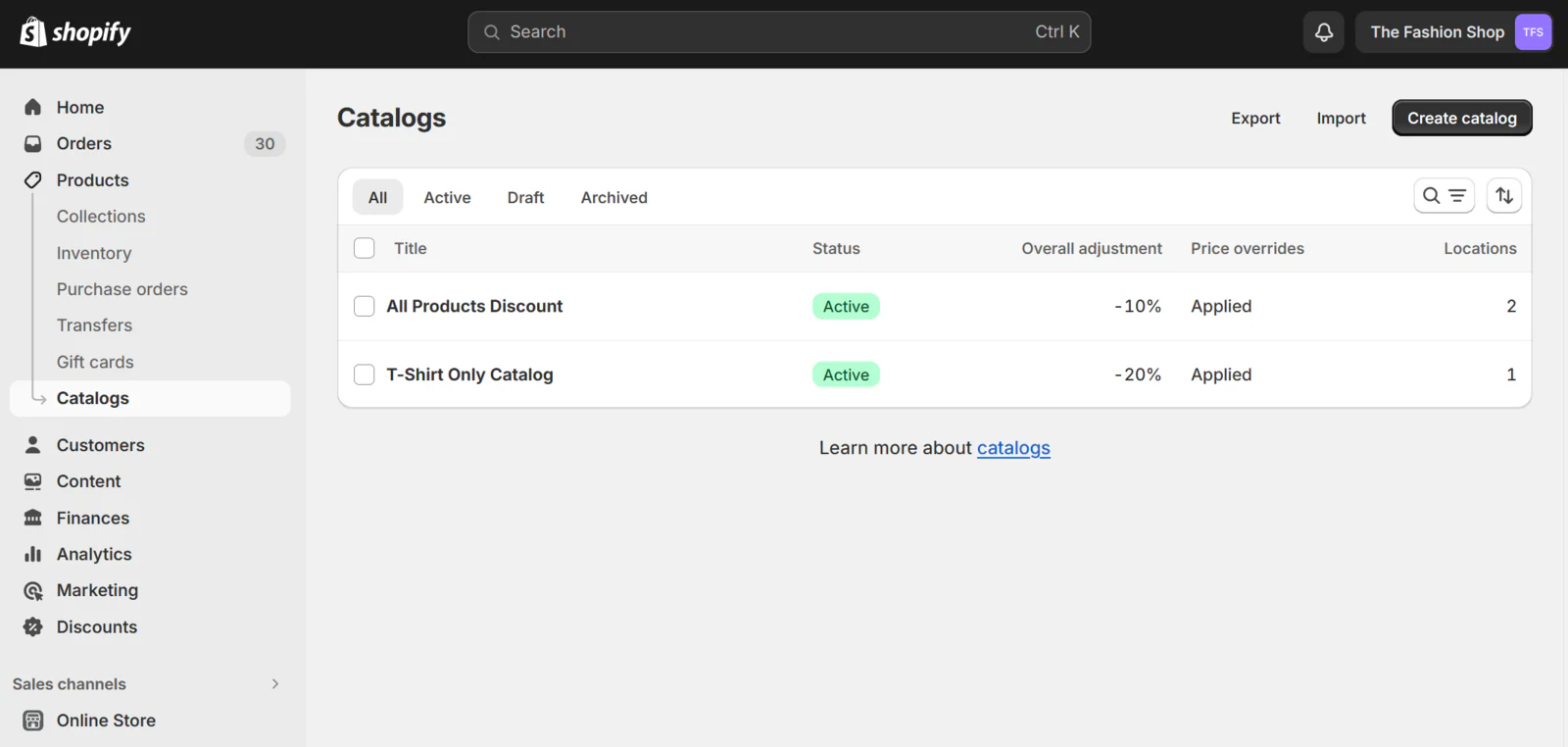Check the All Products Discount checkbox
1568x747 pixels.
coord(365,307)
